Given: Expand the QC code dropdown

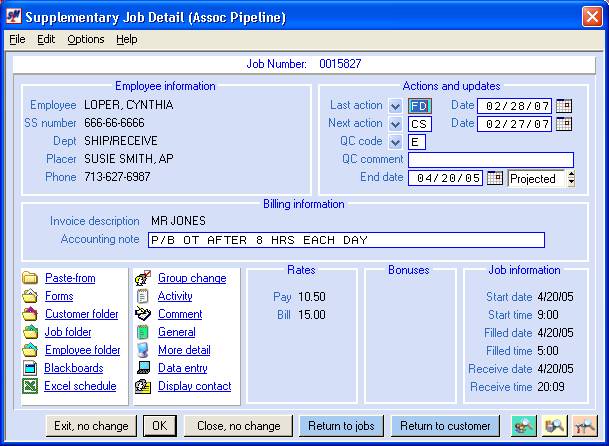Looking at the screenshot, I should (395, 142).
